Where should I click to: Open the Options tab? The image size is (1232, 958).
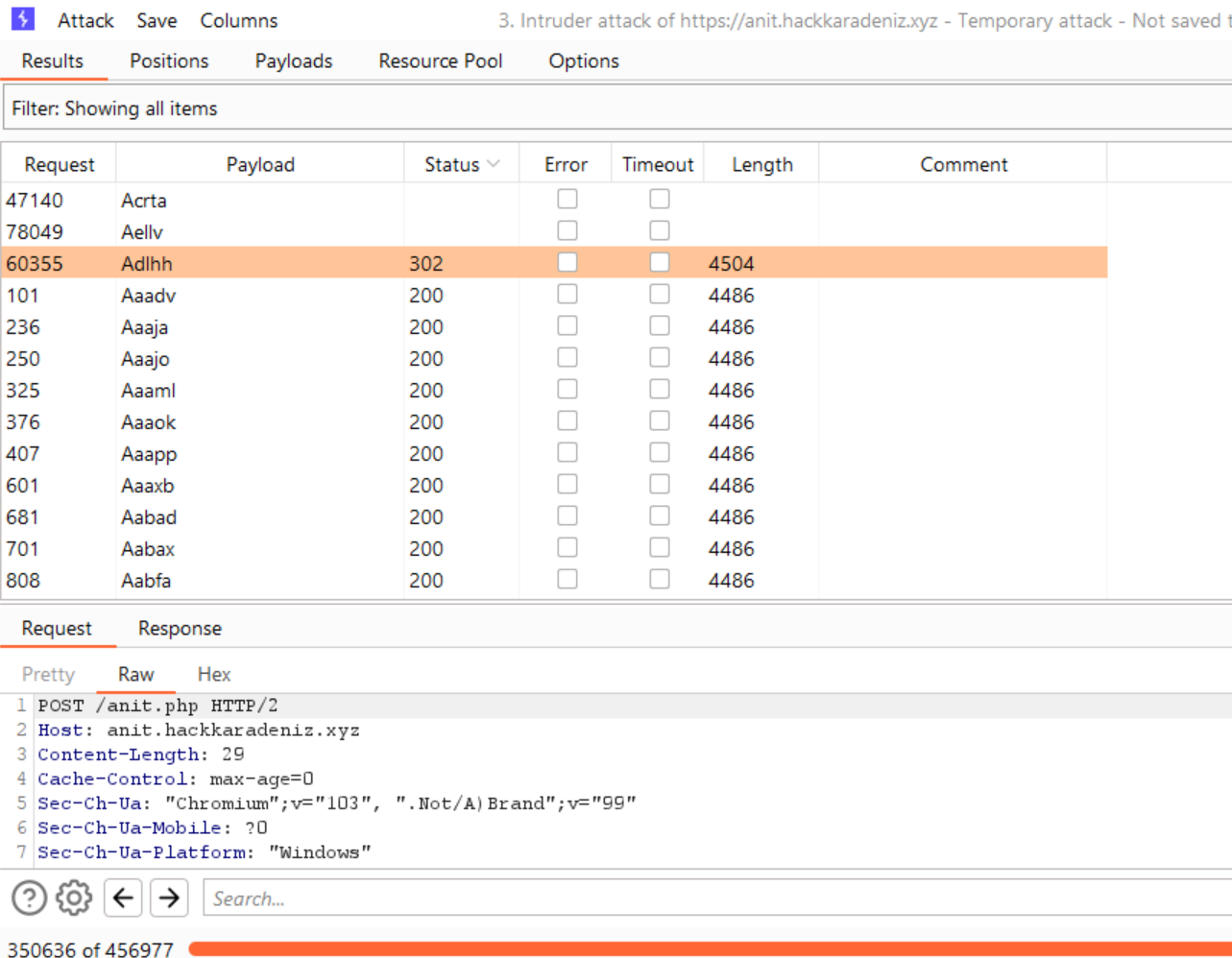click(x=584, y=60)
